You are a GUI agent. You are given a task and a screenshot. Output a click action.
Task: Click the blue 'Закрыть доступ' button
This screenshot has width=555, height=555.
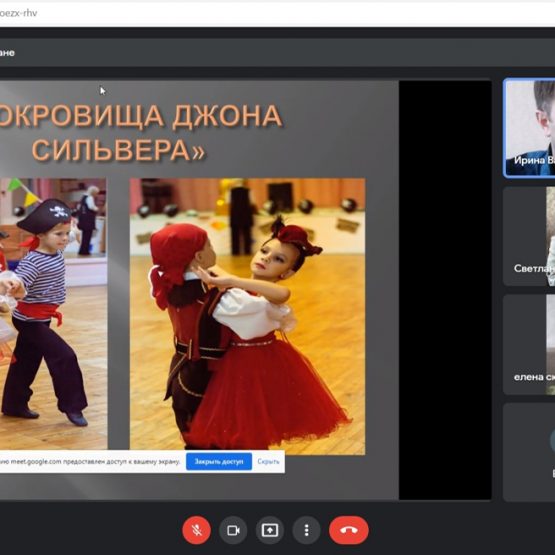click(219, 462)
